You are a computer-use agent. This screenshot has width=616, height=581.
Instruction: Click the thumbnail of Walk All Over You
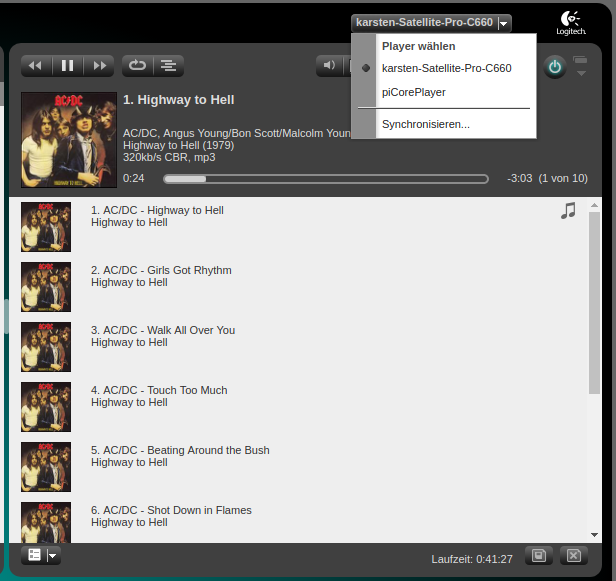pos(46,347)
